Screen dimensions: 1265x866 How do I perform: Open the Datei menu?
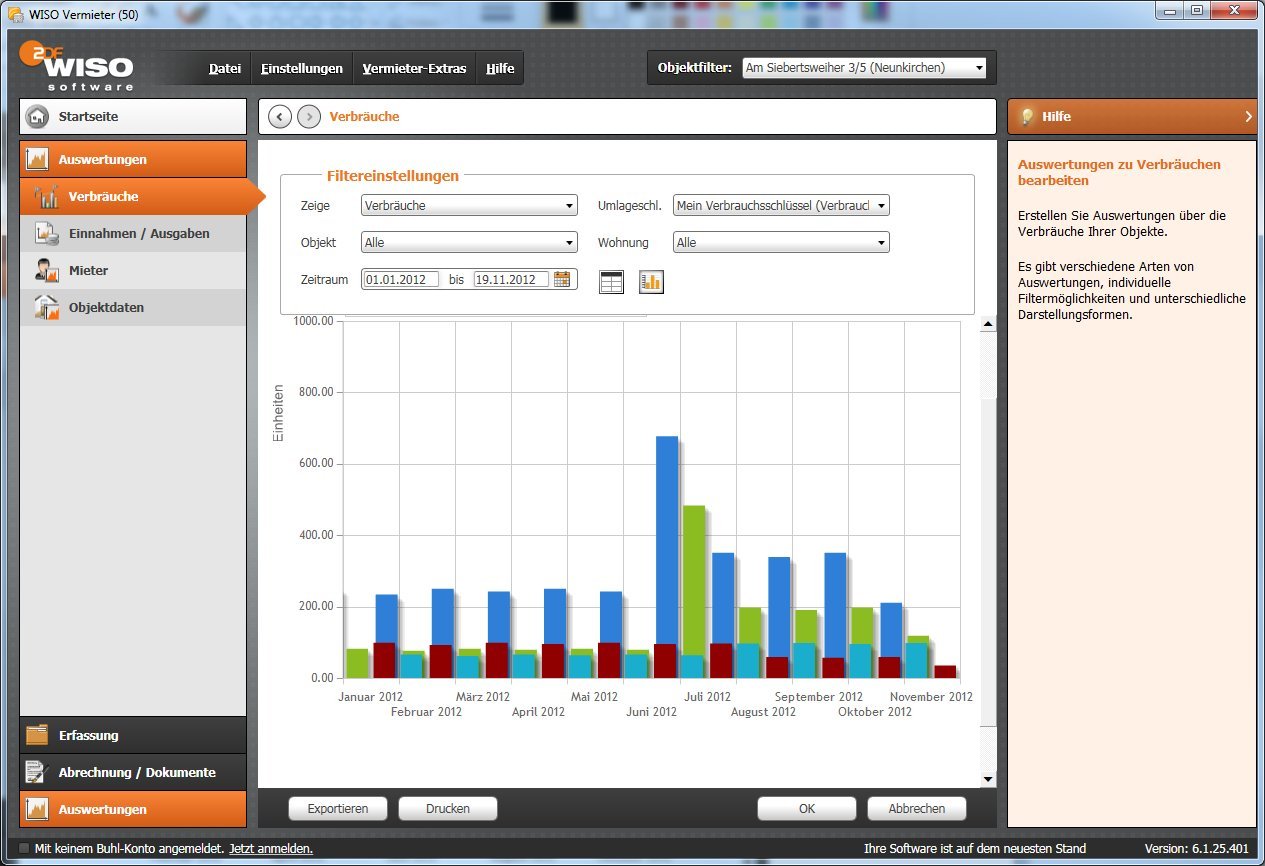225,68
